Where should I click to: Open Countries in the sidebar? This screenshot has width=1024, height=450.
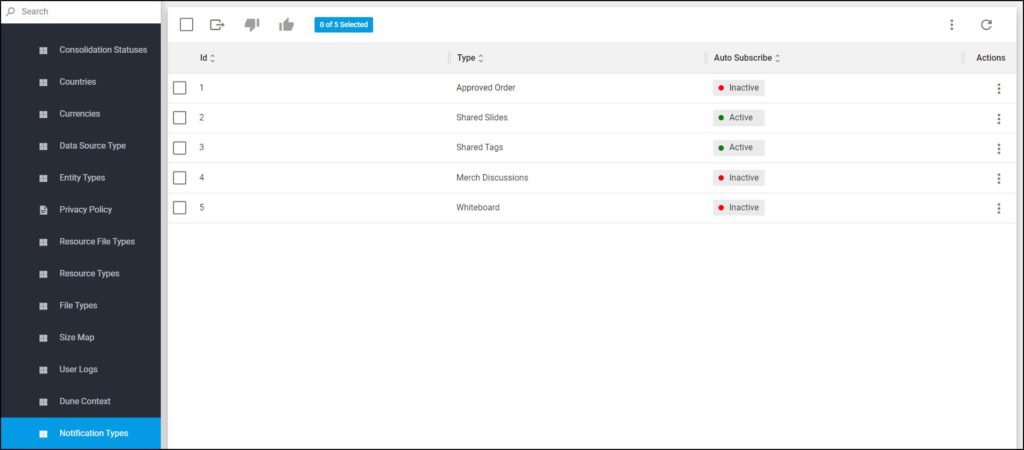point(80,82)
